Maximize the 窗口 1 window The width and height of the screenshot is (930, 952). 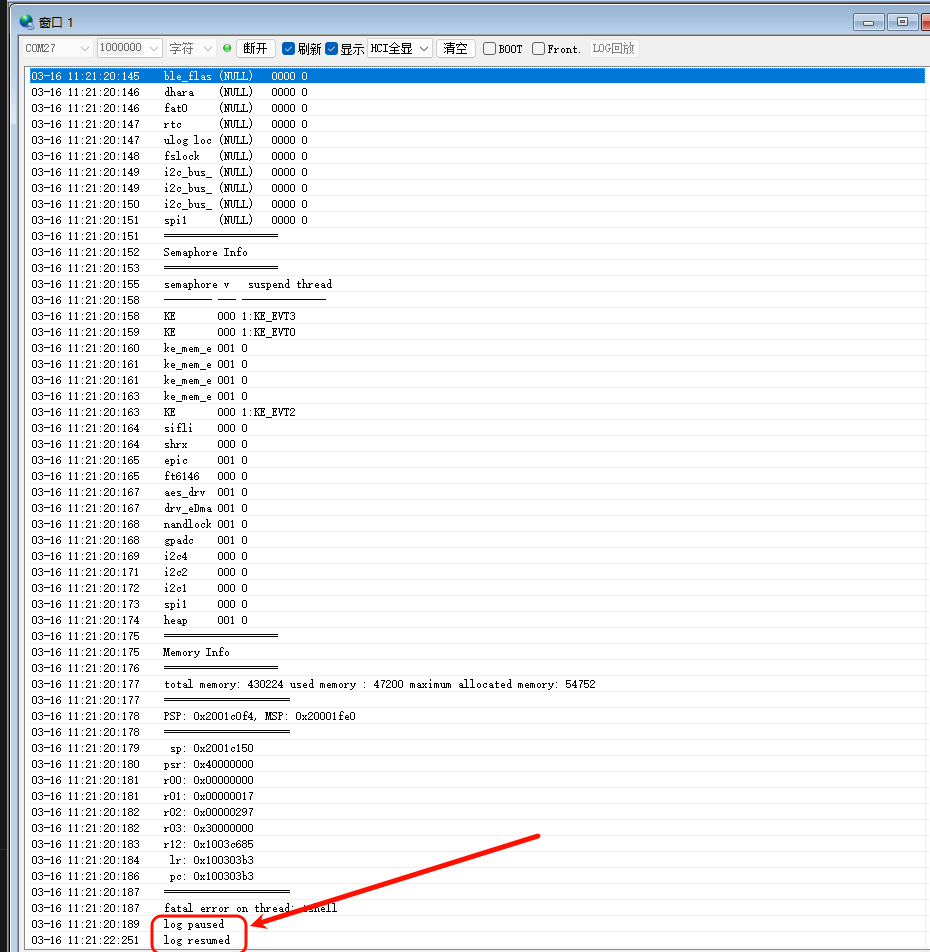point(902,22)
